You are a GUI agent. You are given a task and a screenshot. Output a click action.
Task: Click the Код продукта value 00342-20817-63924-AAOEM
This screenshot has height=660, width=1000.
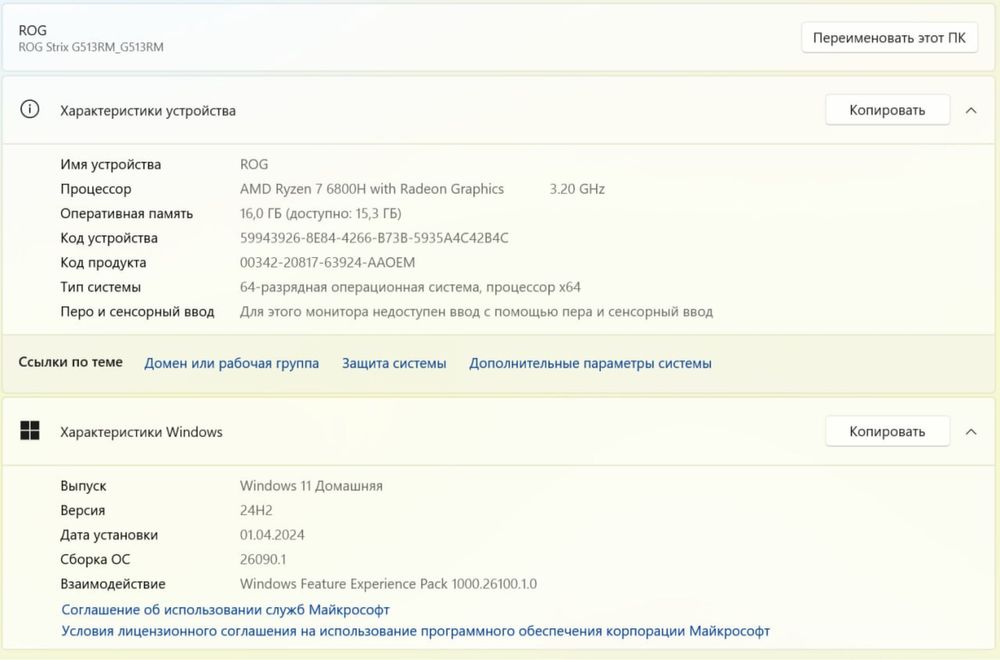coord(327,262)
